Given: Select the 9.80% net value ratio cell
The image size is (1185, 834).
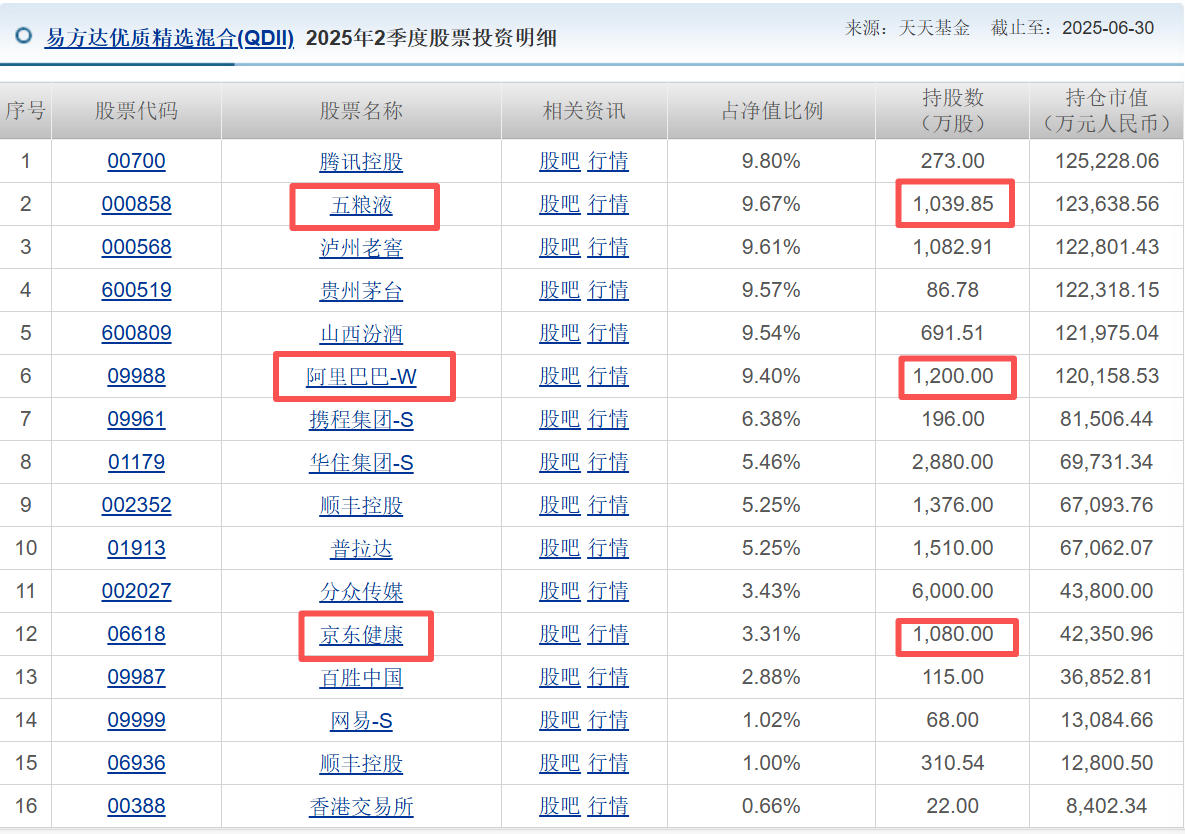Looking at the screenshot, I should coord(771,161).
